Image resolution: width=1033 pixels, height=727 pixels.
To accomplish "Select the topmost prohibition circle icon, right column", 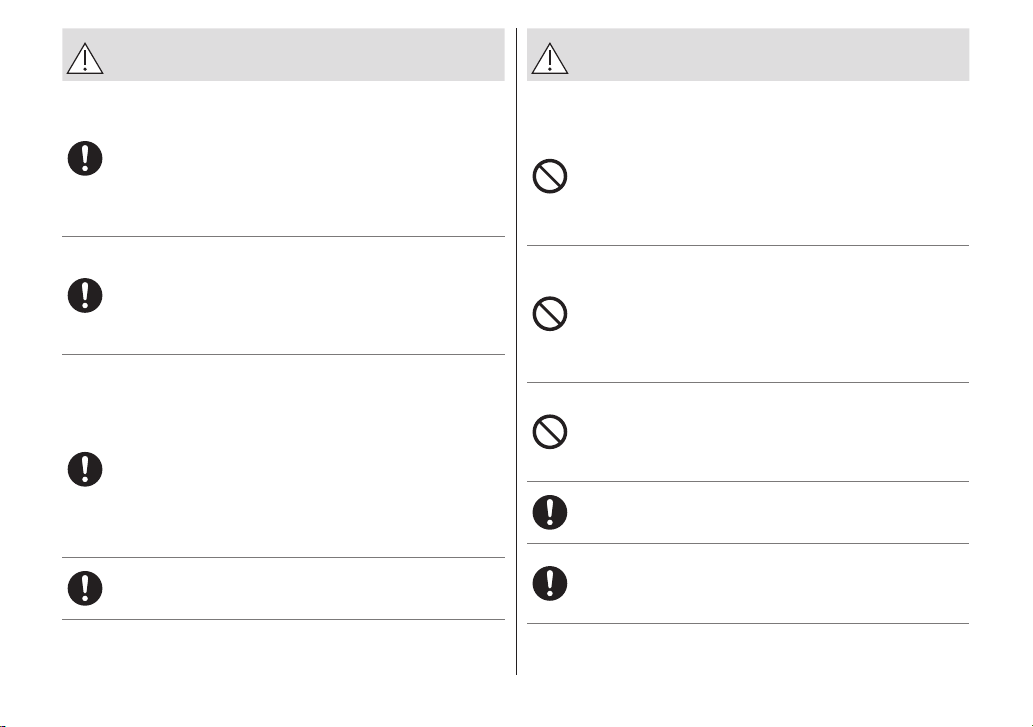I will [549, 176].
